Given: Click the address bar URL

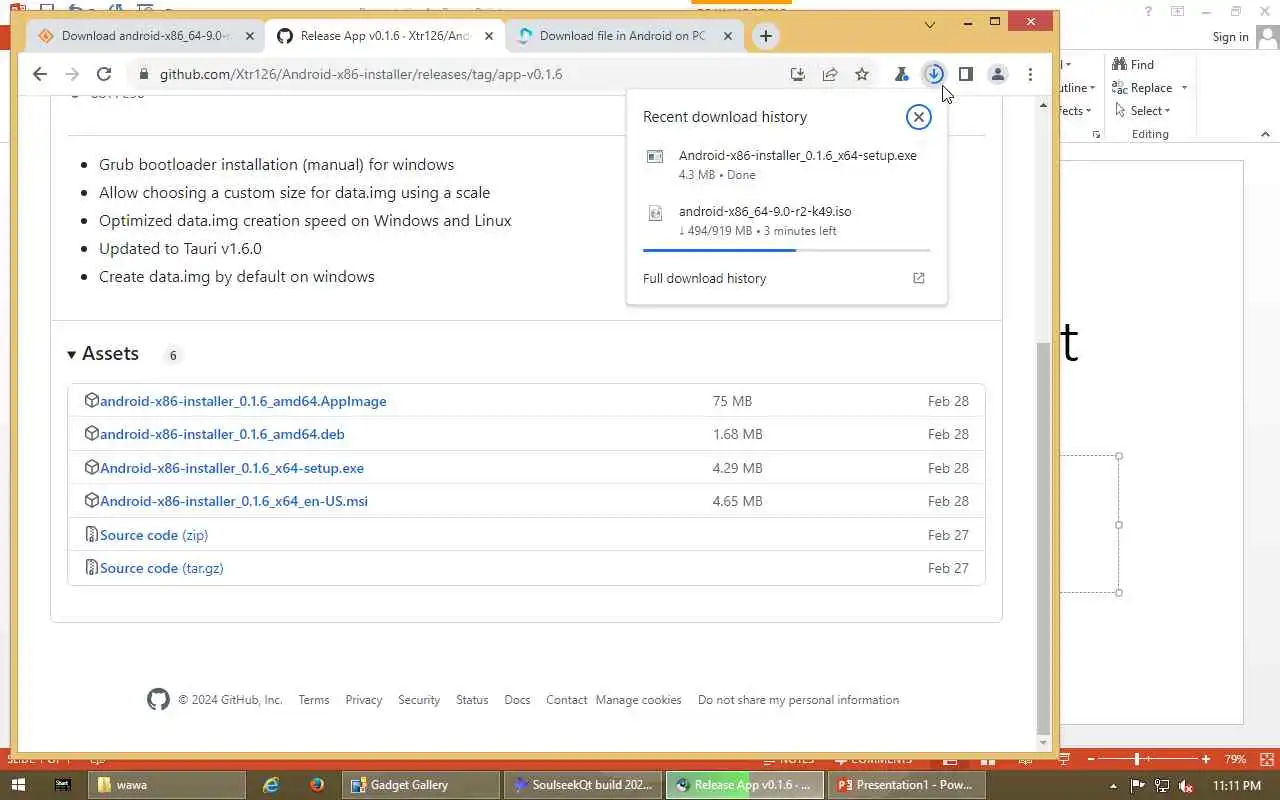Looking at the screenshot, I should click(361, 74).
